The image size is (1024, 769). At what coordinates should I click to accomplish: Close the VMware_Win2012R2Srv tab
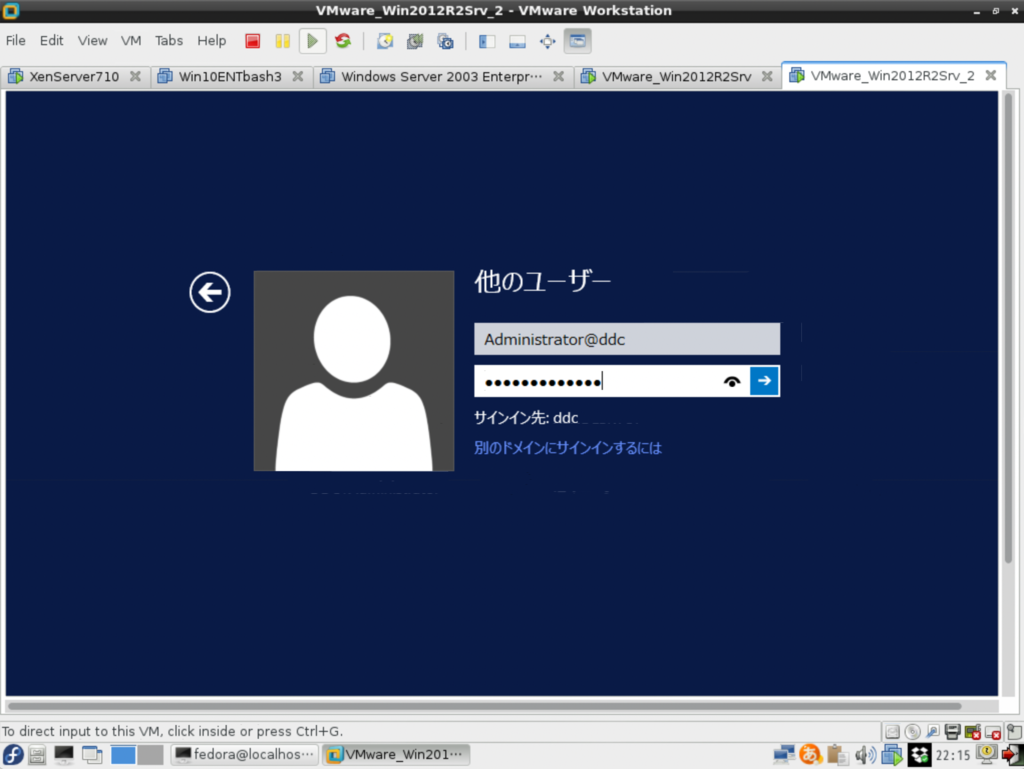[767, 76]
